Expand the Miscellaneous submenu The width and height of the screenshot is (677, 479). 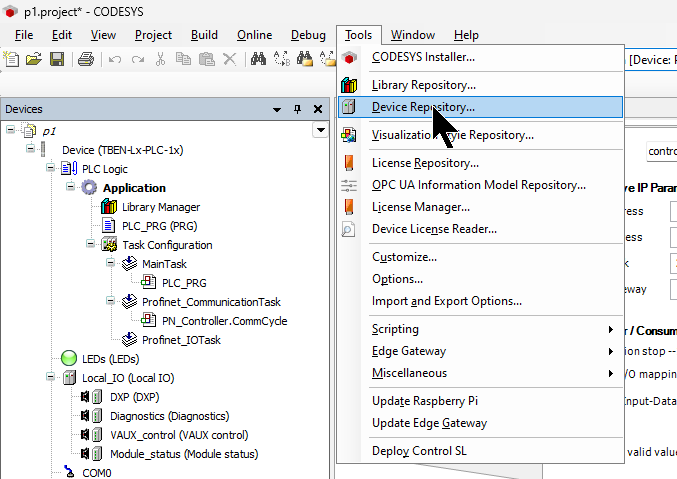(x=610, y=374)
